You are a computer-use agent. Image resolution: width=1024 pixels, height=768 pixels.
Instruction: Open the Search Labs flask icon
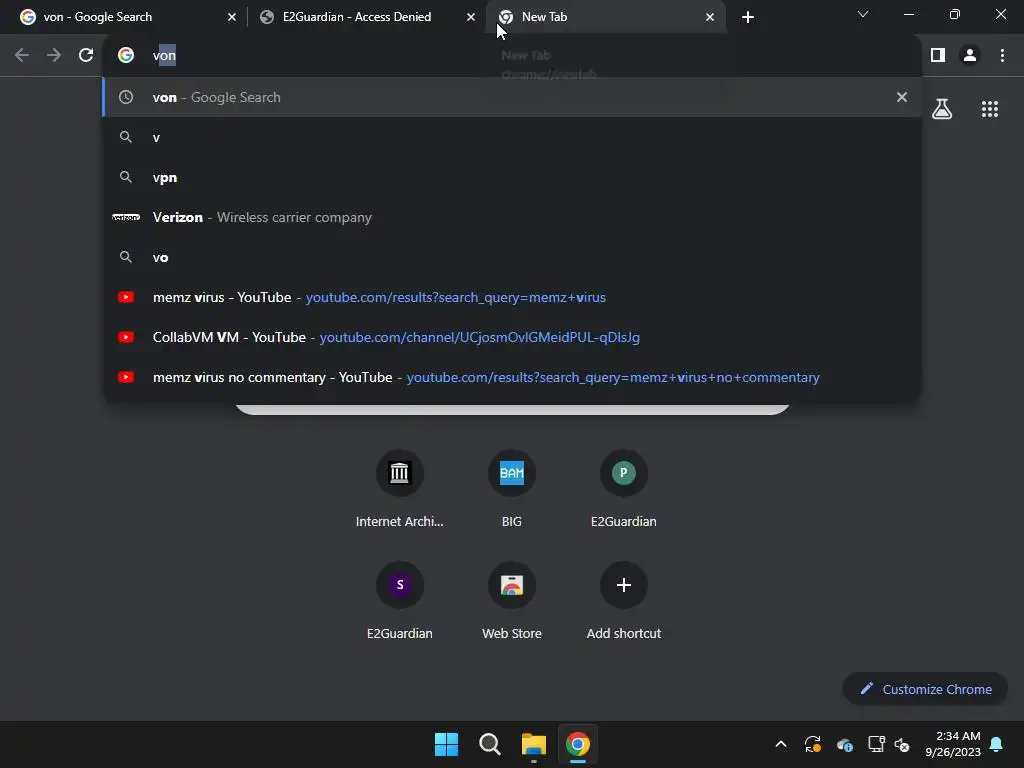click(942, 109)
